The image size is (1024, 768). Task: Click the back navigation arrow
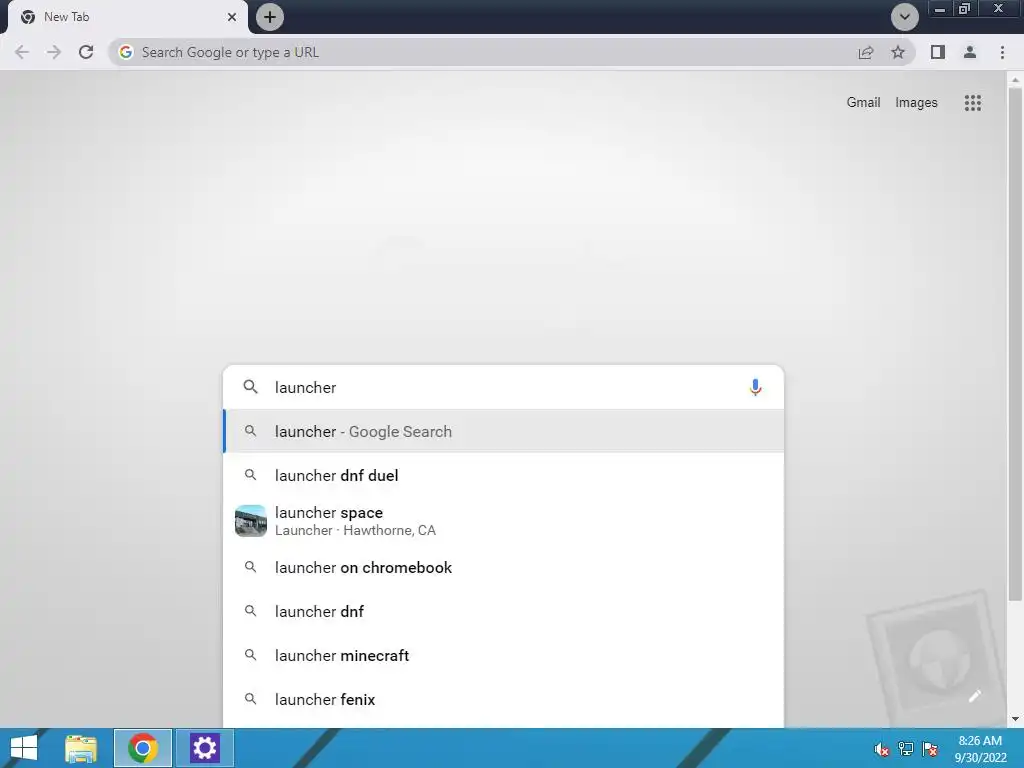click(22, 52)
